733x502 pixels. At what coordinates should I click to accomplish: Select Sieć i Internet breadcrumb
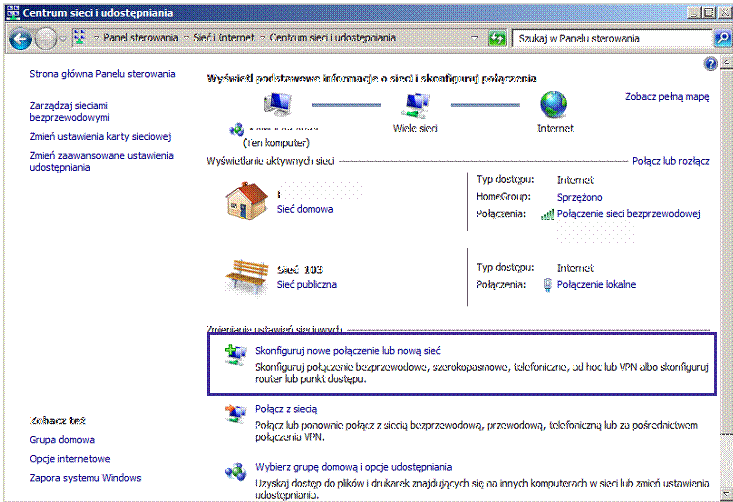click(x=224, y=38)
